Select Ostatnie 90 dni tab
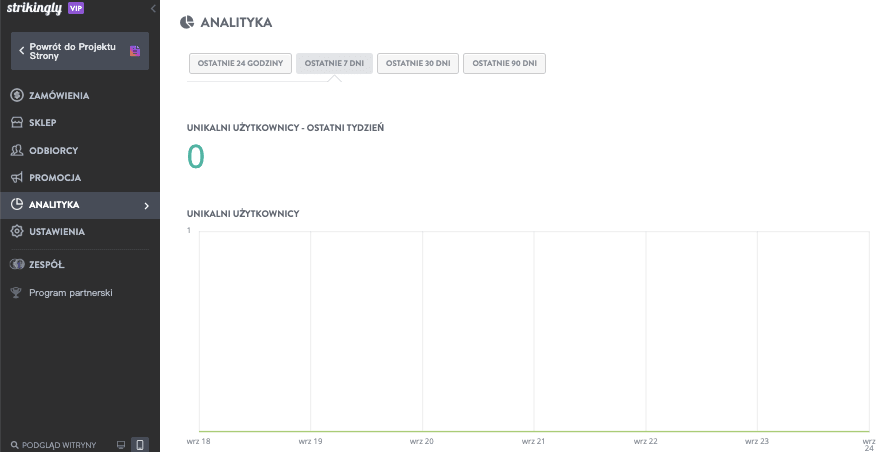 [505, 63]
